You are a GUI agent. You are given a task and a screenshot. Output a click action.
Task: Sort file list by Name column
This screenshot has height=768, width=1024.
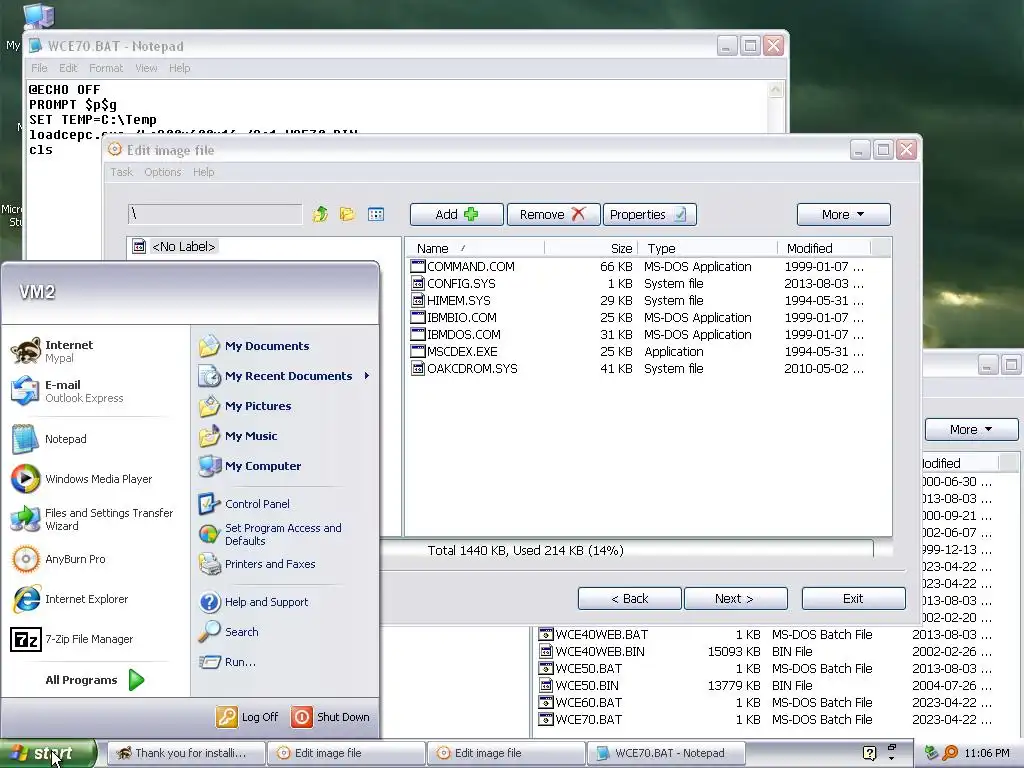coord(475,248)
